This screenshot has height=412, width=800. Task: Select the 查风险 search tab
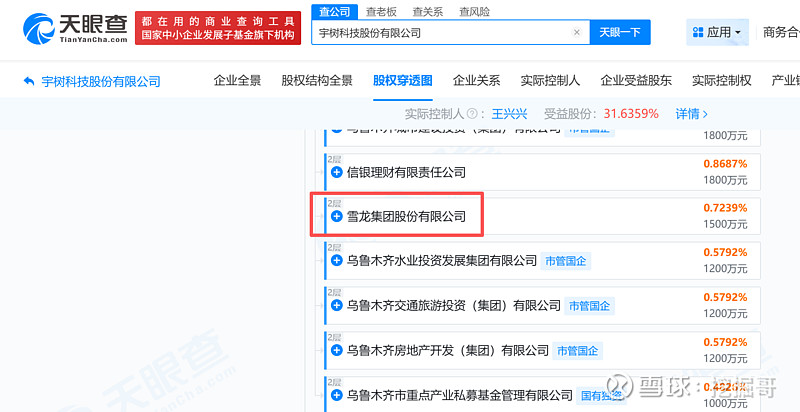[474, 11]
